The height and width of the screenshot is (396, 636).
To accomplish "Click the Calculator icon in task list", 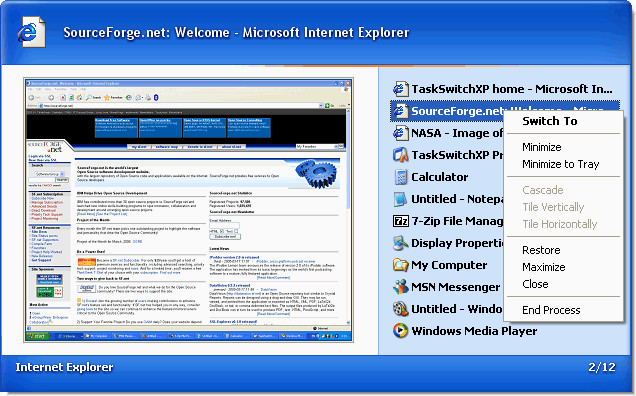I will point(400,177).
